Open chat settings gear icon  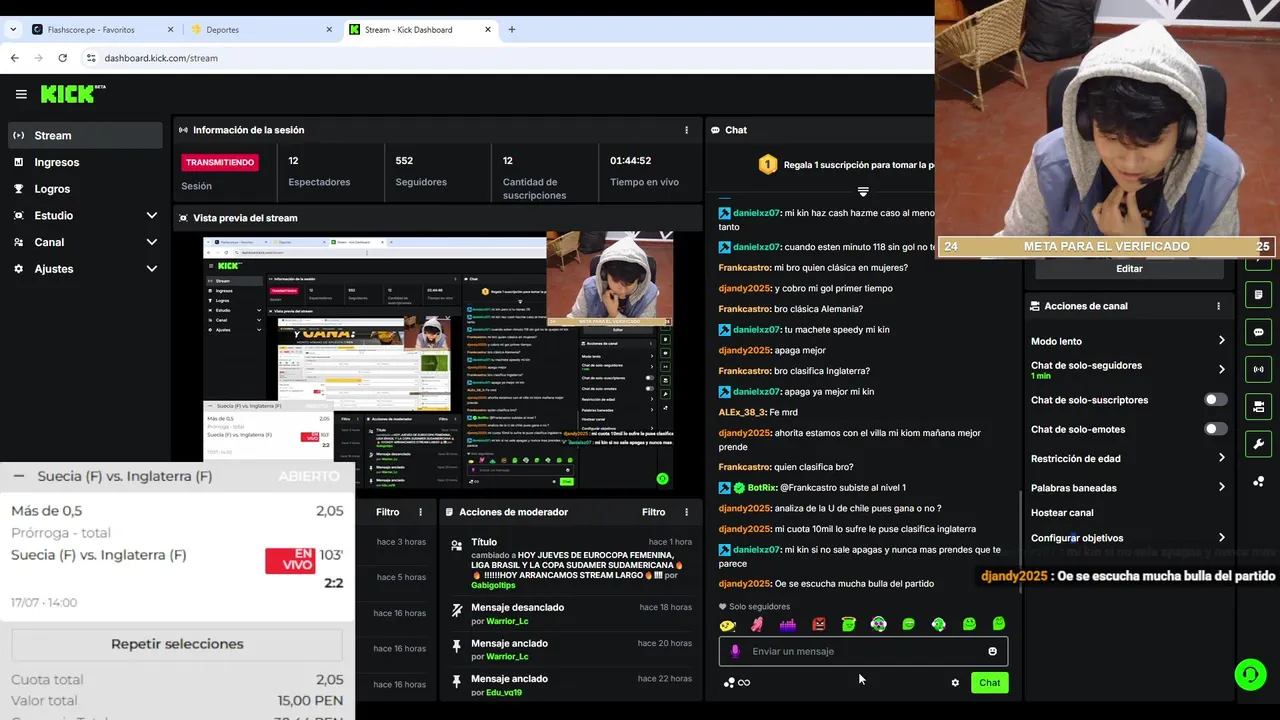pos(955,683)
